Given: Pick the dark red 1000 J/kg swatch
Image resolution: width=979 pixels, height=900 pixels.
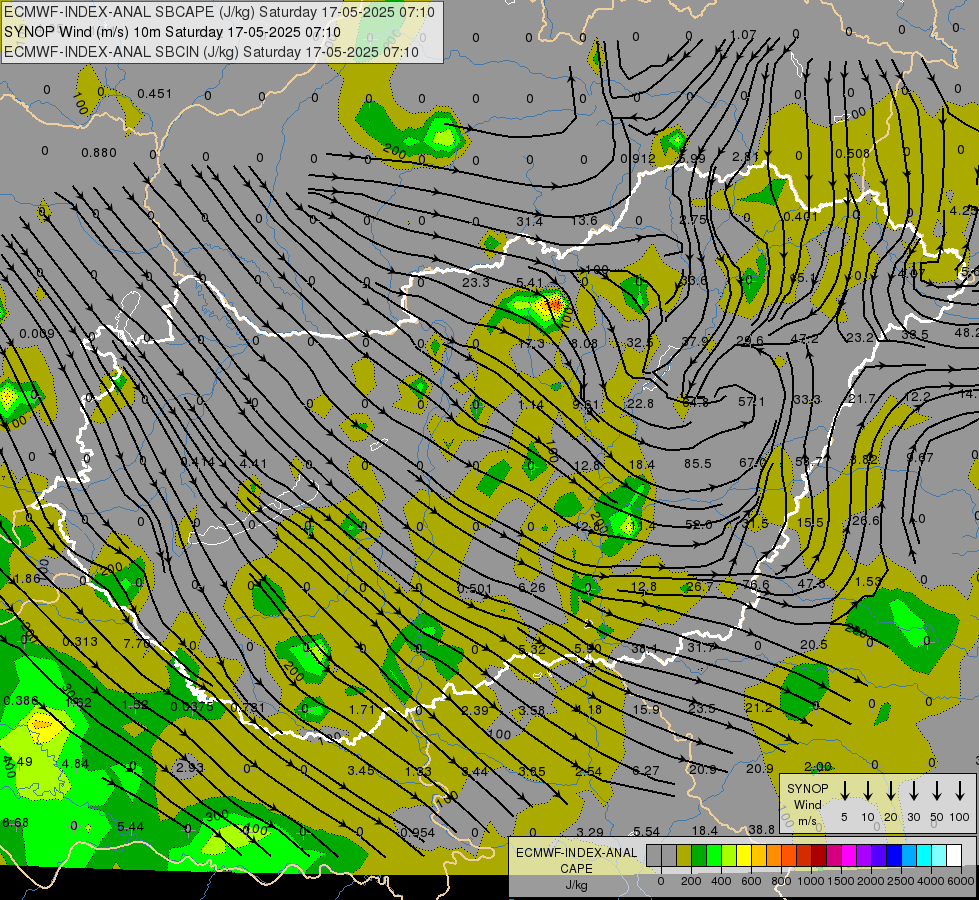Looking at the screenshot, I should click(819, 855).
